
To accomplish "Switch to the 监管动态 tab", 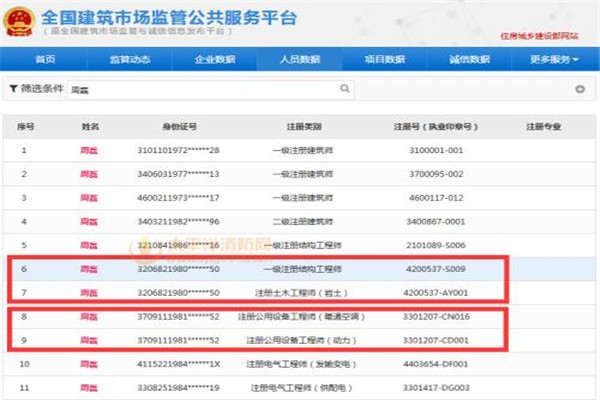I will coord(129,60).
